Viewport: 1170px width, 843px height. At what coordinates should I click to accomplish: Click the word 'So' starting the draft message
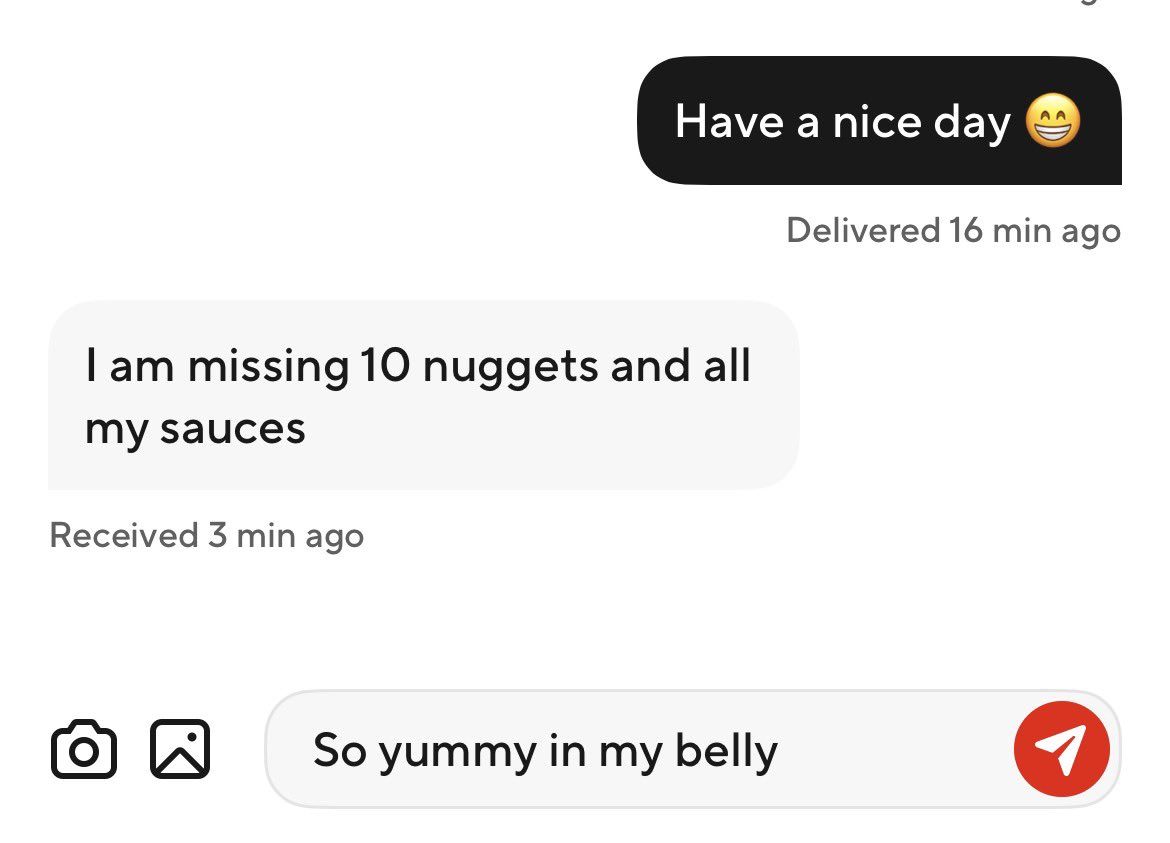pos(340,750)
